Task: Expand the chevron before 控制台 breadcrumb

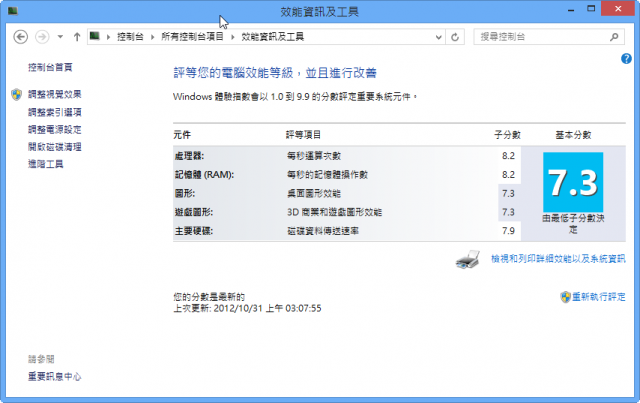Action: (109, 37)
